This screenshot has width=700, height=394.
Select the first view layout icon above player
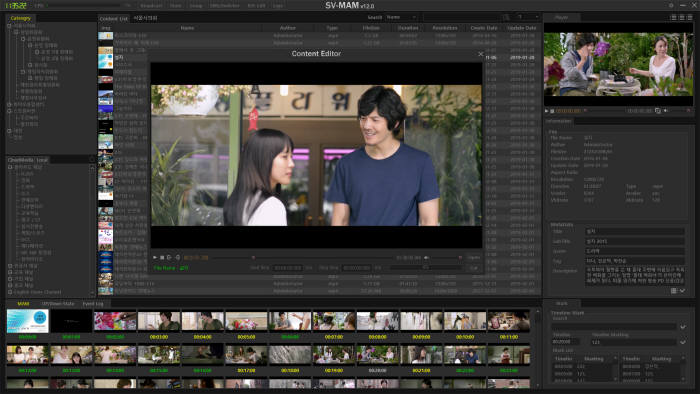pos(673,17)
